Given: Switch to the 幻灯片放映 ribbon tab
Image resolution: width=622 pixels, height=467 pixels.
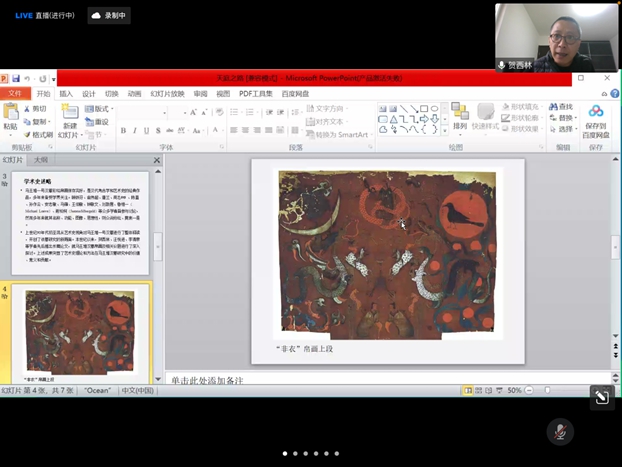Looking at the screenshot, I should pyautogui.click(x=167, y=94).
